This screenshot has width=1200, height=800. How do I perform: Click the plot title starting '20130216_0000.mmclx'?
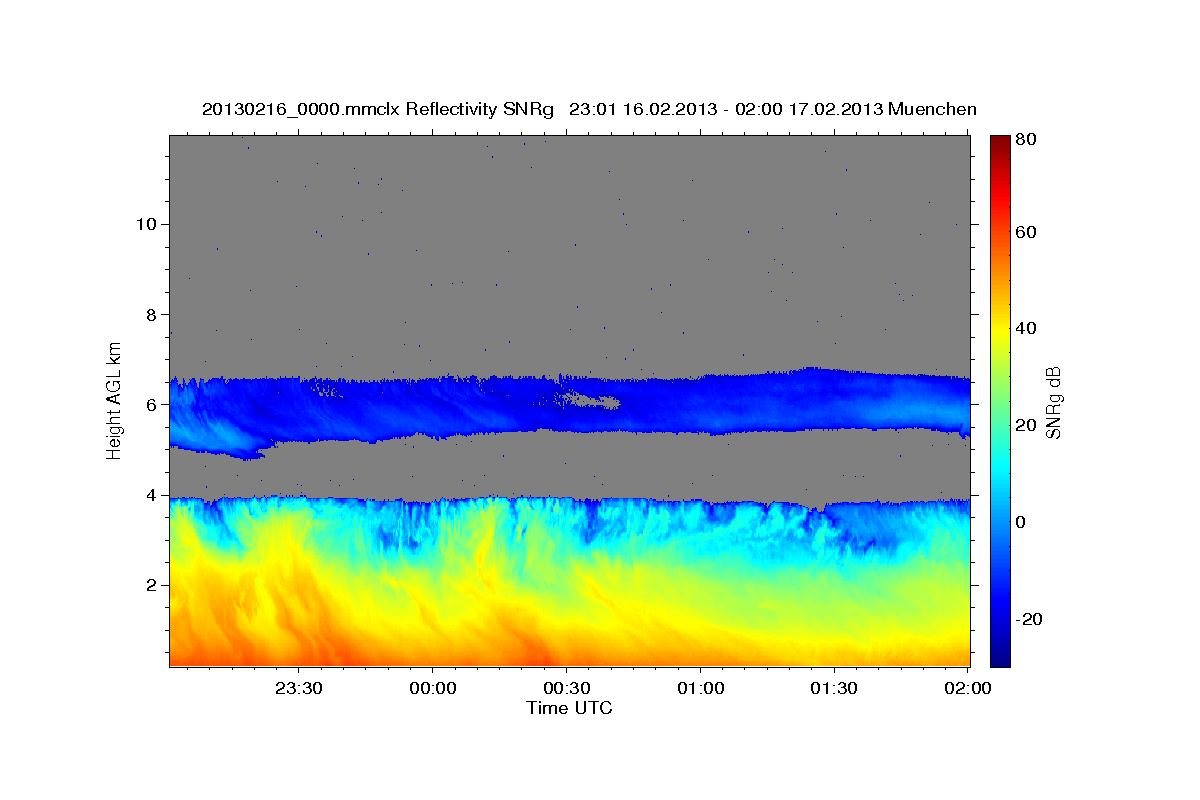point(589,109)
